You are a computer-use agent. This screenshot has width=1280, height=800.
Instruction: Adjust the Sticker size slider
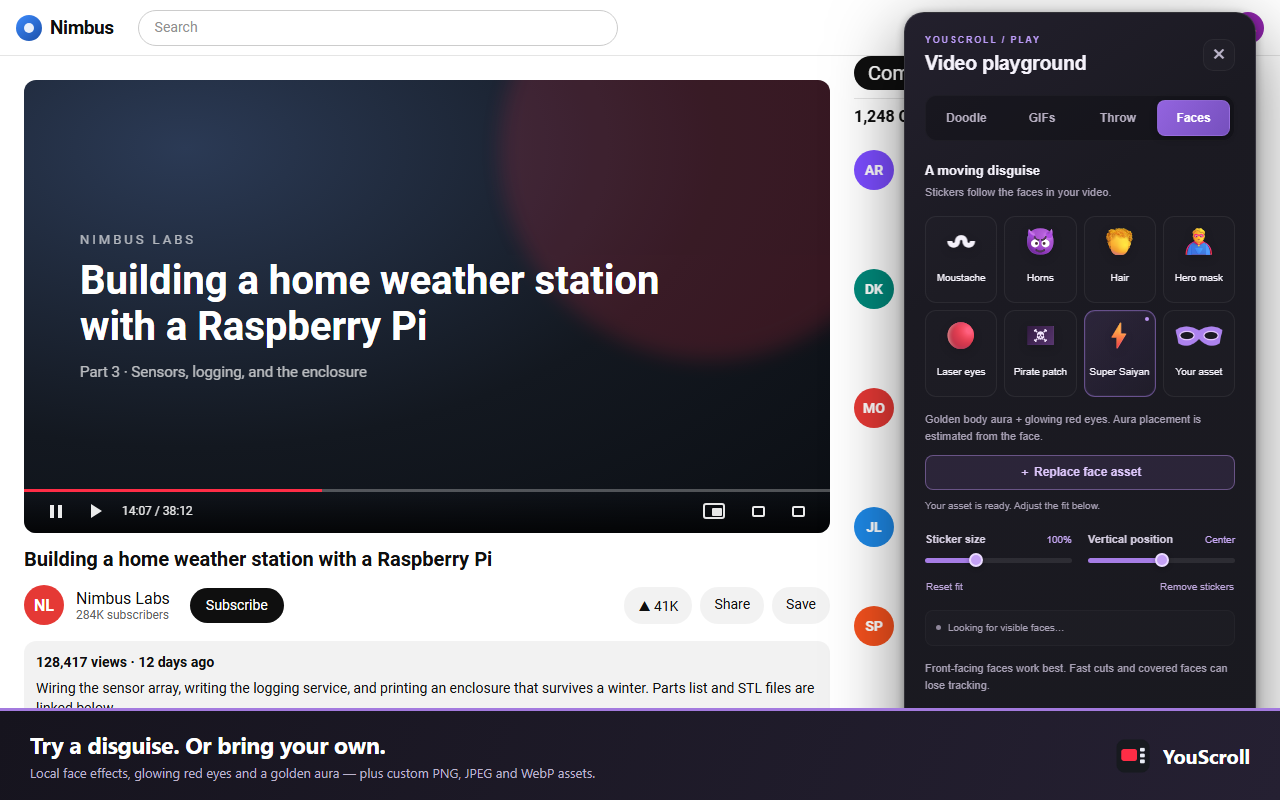tap(998, 560)
